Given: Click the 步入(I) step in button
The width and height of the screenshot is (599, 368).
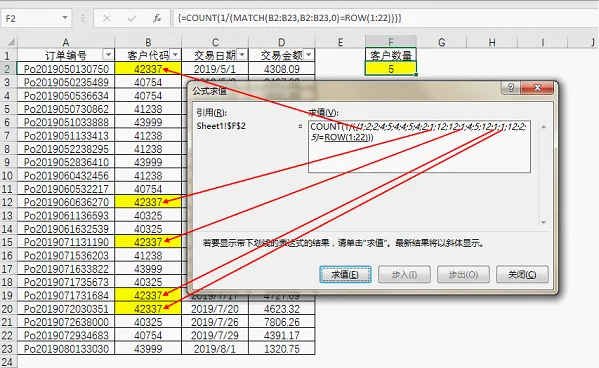Looking at the screenshot, I should coord(404,274).
